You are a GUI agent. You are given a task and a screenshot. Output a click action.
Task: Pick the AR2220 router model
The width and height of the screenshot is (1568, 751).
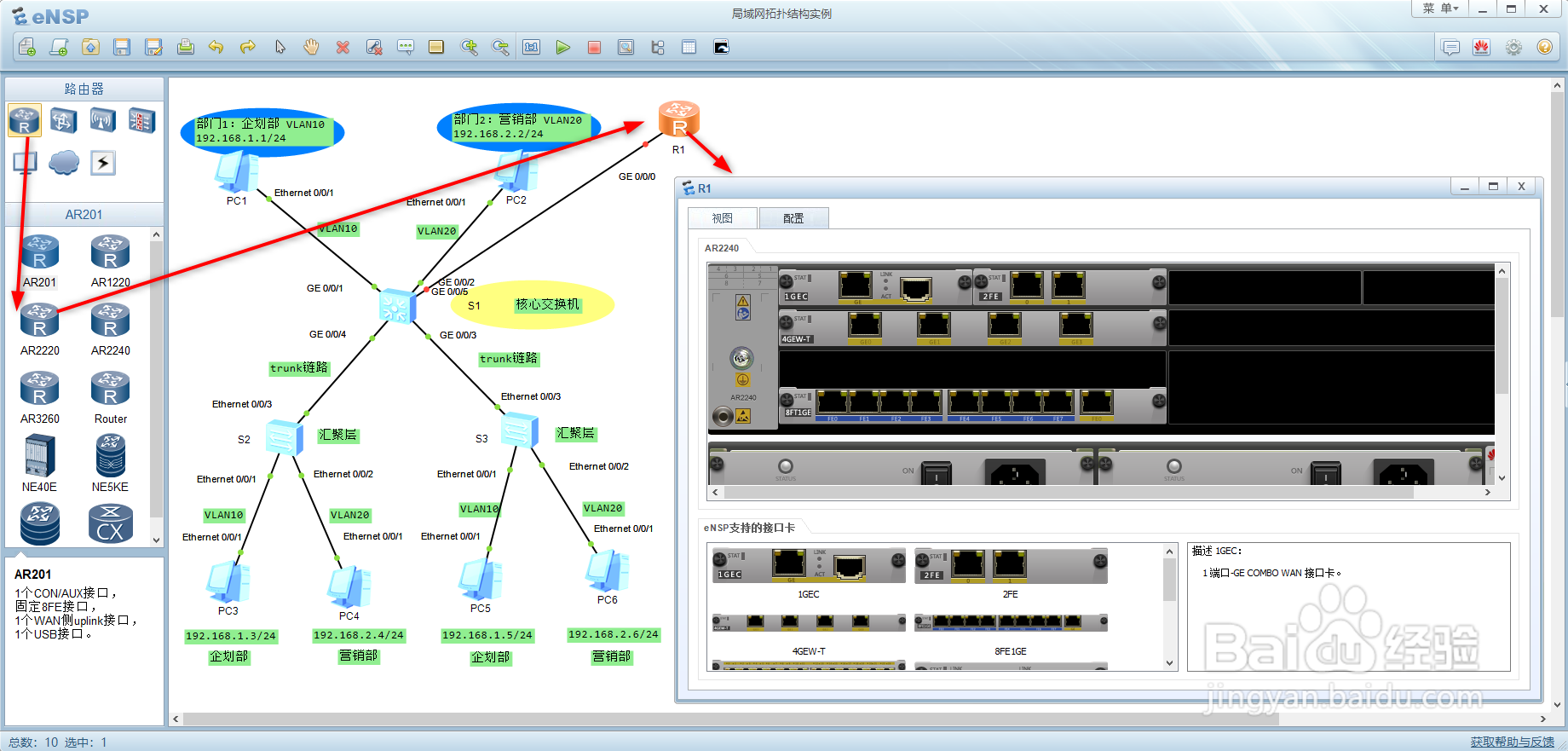point(40,330)
